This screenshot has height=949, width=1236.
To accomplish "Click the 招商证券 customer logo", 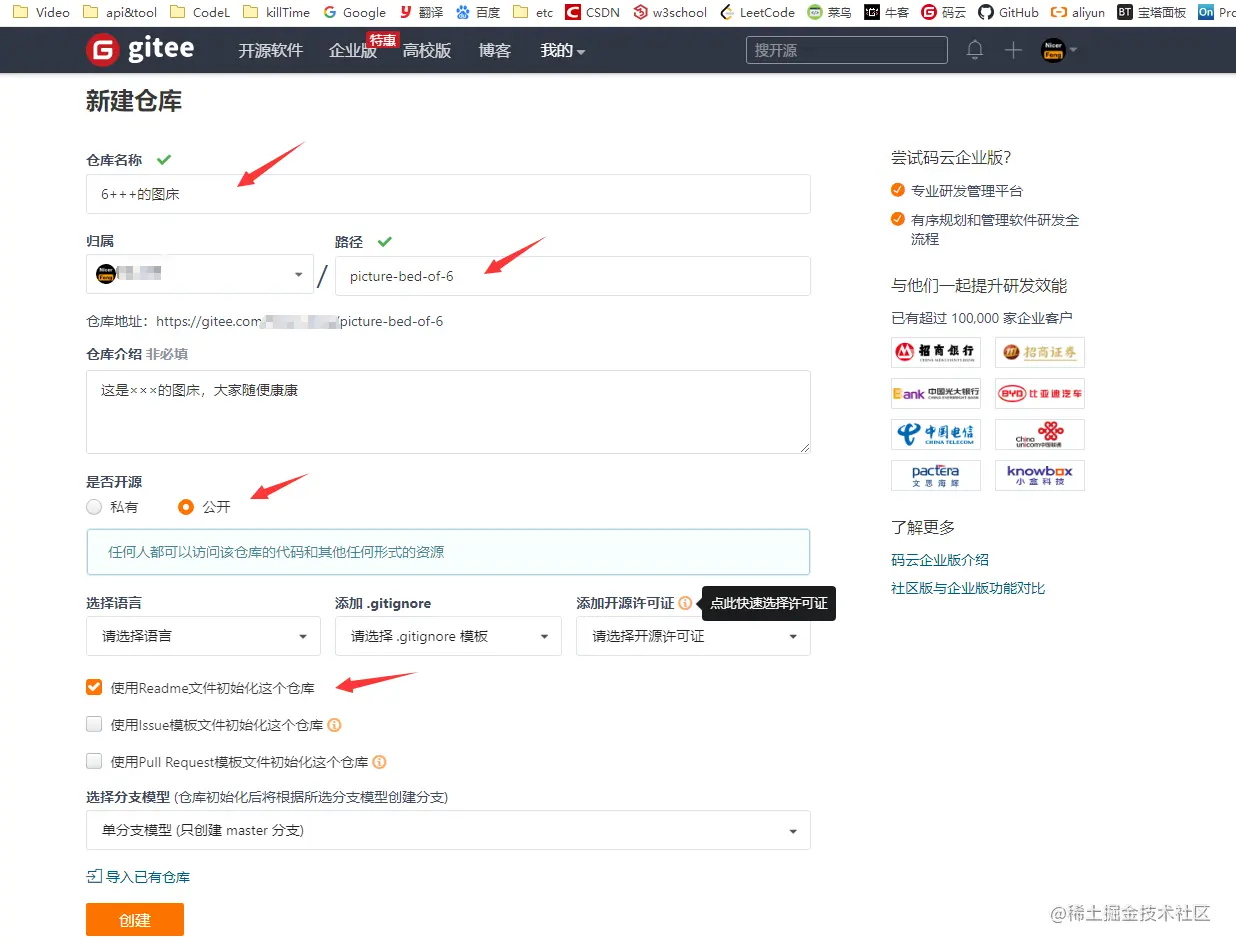I will tap(1040, 352).
